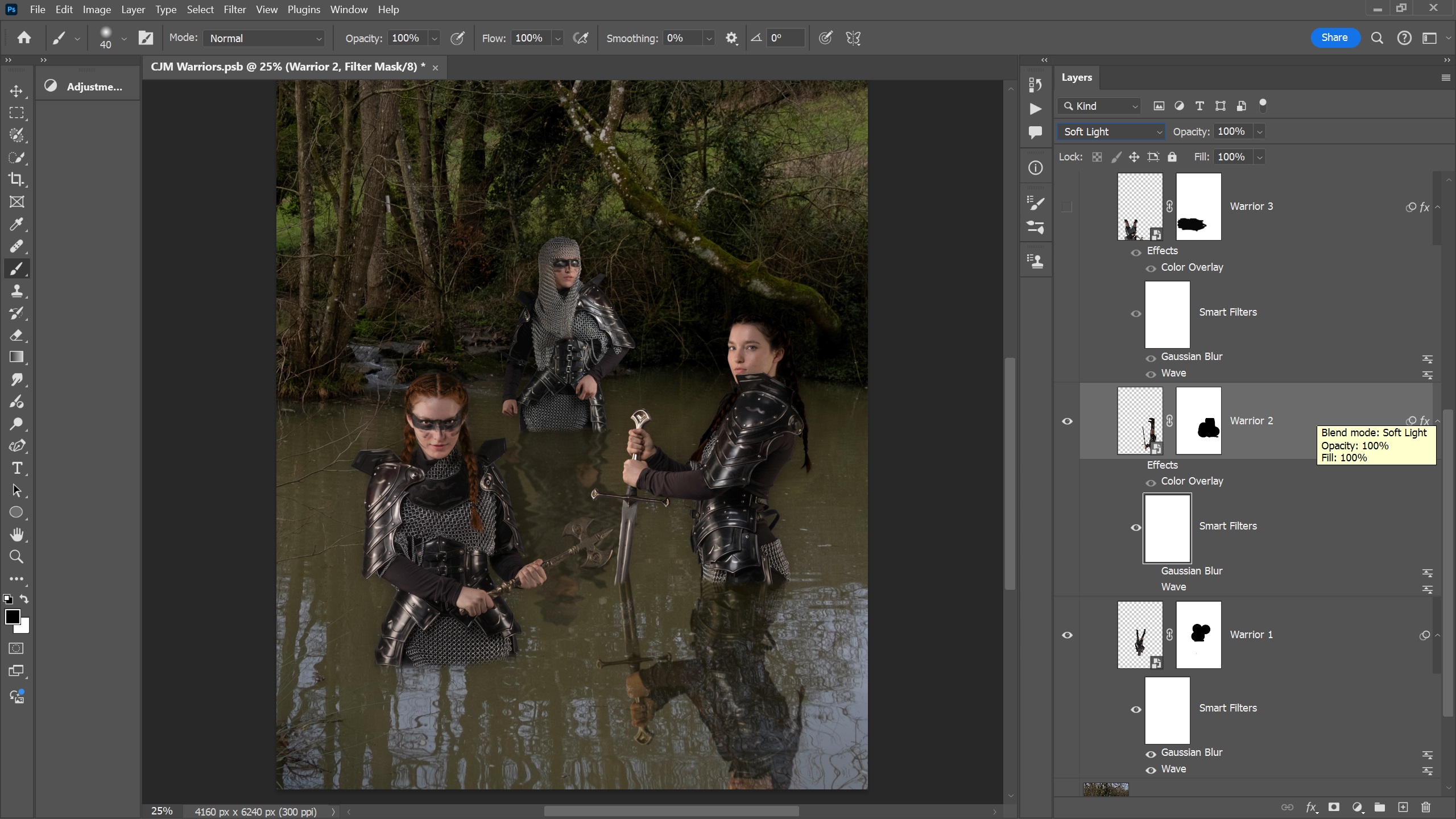Click the Warrior 1 layer mask thumbnail
Image resolution: width=1456 pixels, height=819 pixels.
pyautogui.click(x=1198, y=635)
